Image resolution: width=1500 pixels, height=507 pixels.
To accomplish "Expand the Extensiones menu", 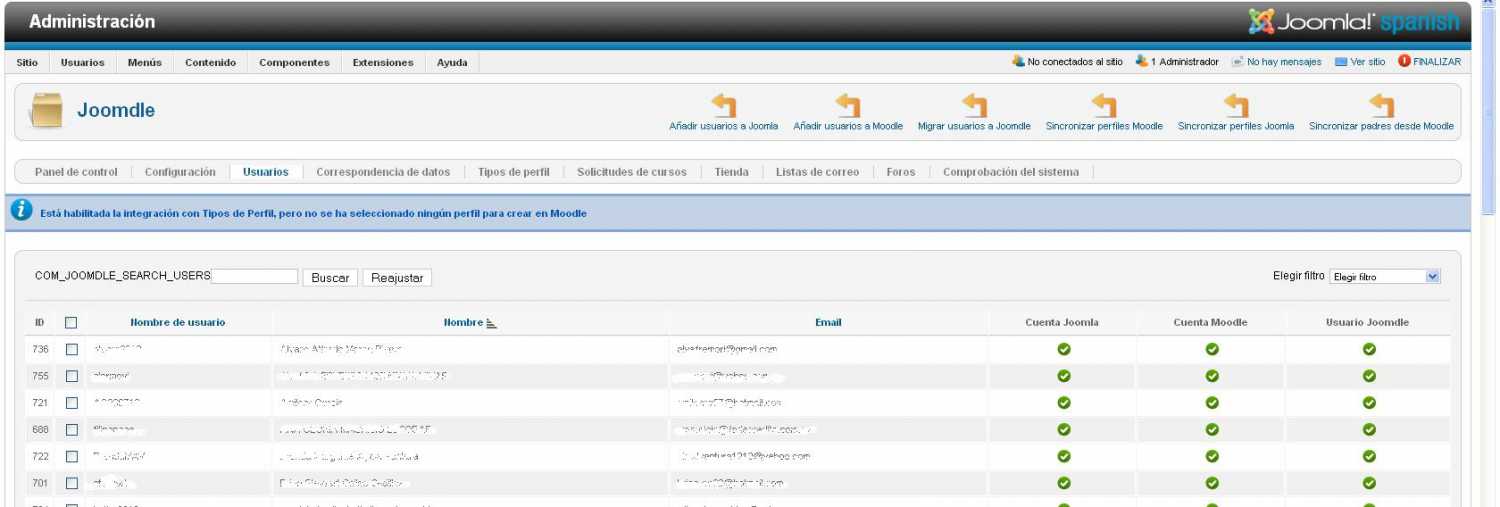I will pyautogui.click(x=382, y=62).
